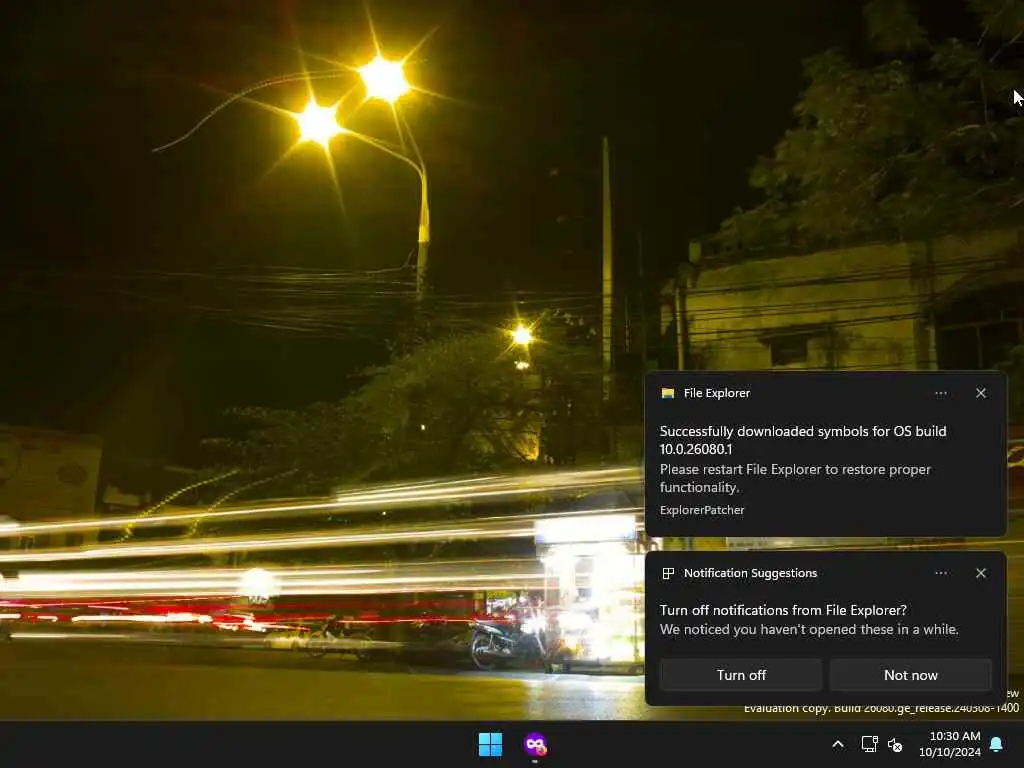This screenshot has height=768, width=1024.
Task: Click the Turn off button
Action: click(x=741, y=675)
